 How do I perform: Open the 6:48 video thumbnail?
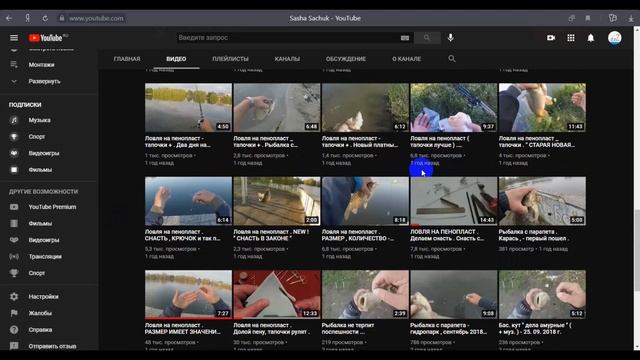(277, 108)
